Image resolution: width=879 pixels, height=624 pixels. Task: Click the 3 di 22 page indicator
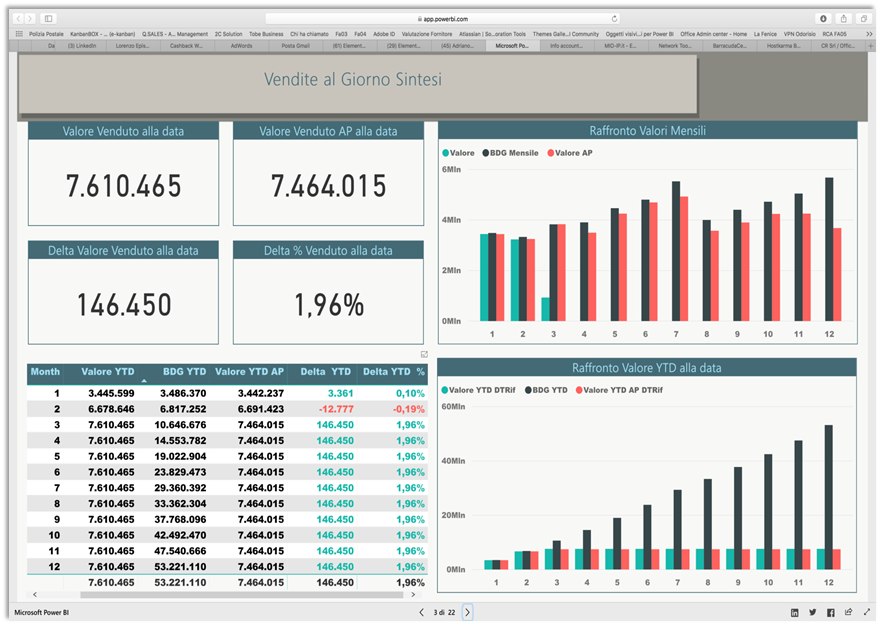coord(444,612)
